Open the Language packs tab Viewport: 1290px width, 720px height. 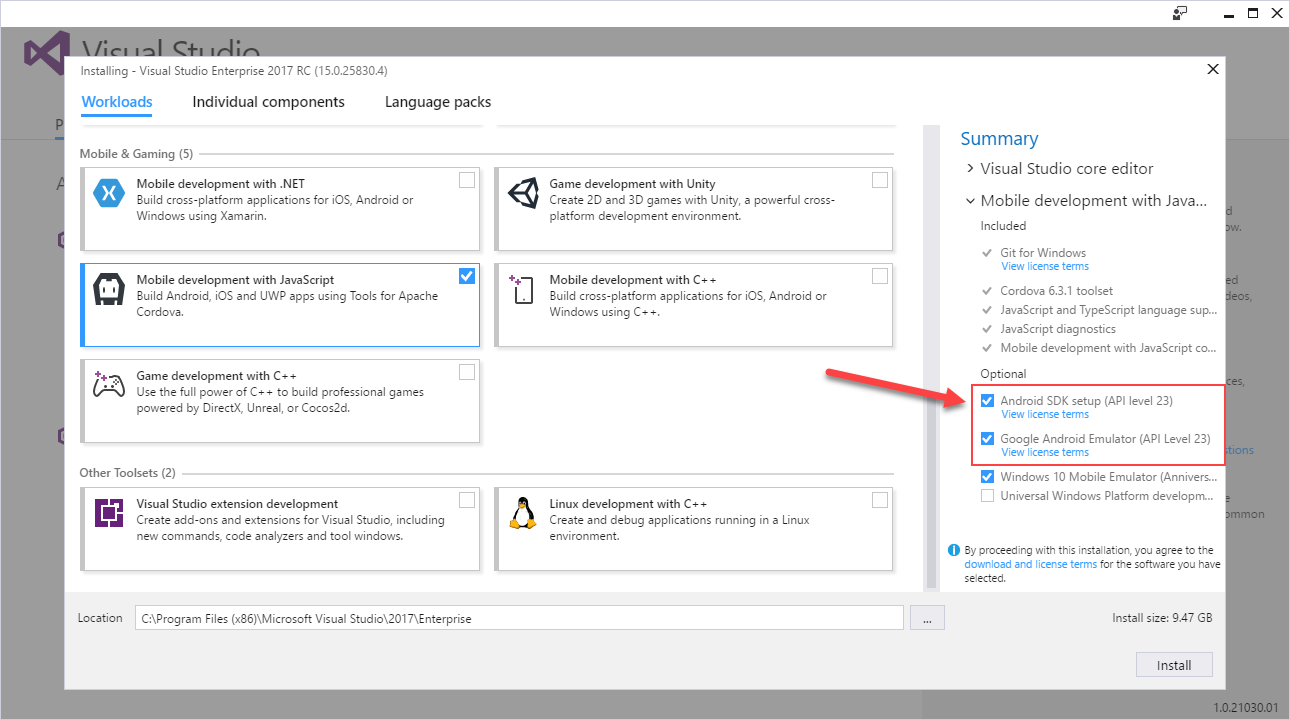click(x=437, y=101)
